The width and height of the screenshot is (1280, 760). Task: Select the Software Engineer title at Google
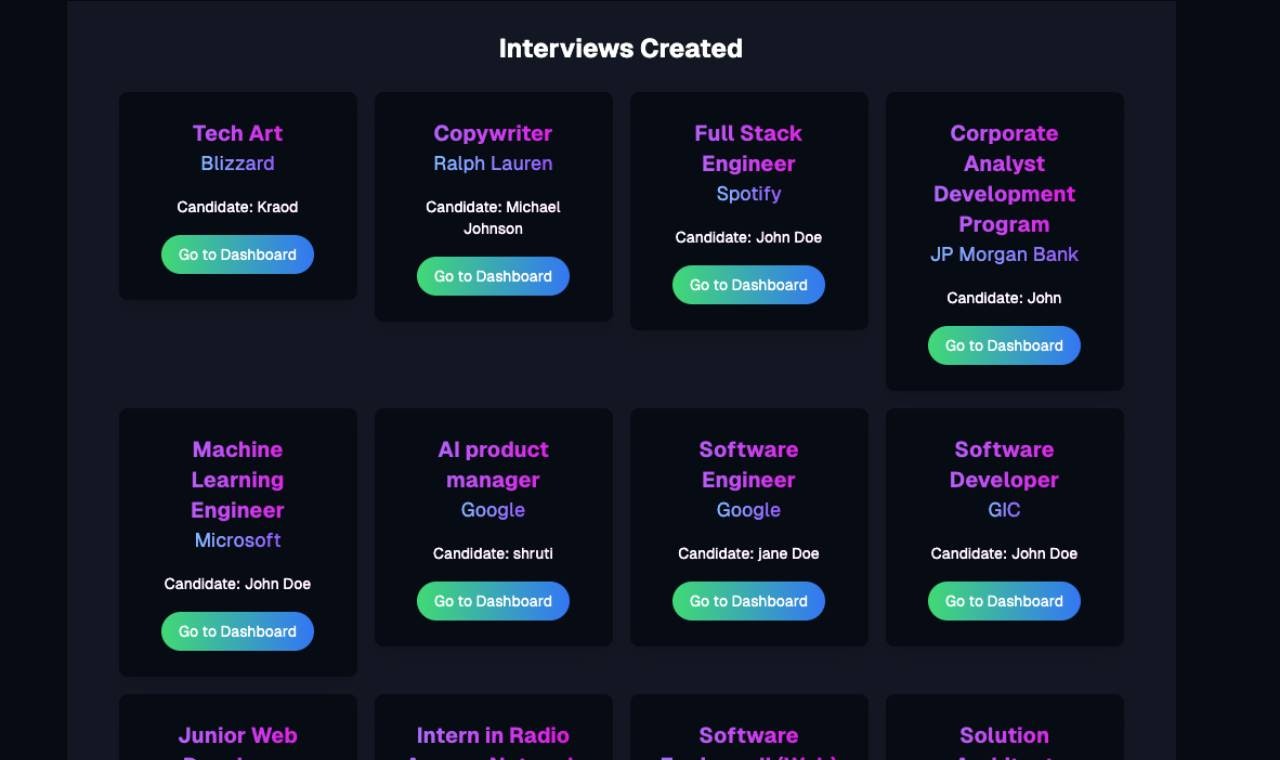pos(748,464)
